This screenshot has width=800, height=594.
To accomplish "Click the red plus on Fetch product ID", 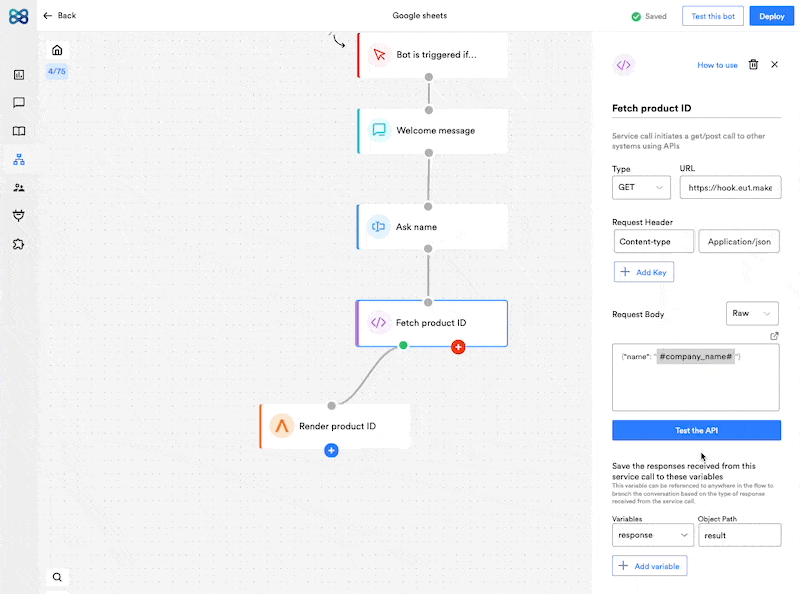I will click(458, 347).
